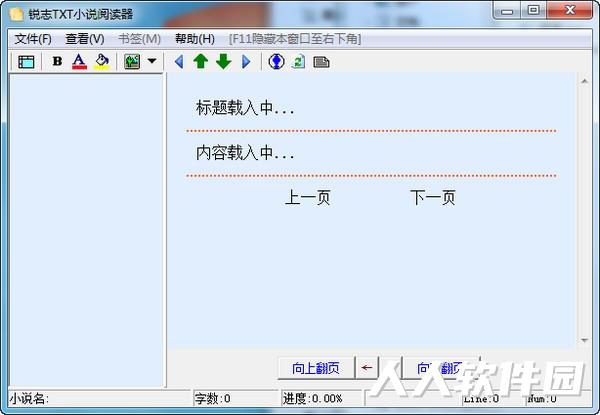Go to next chapter blue right arrow

point(246,62)
